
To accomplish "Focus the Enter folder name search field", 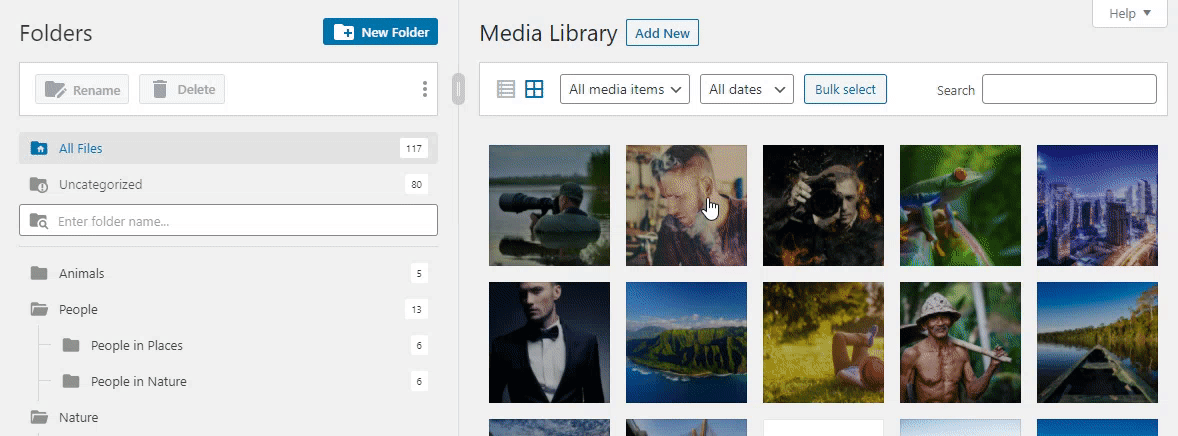I will [228, 221].
